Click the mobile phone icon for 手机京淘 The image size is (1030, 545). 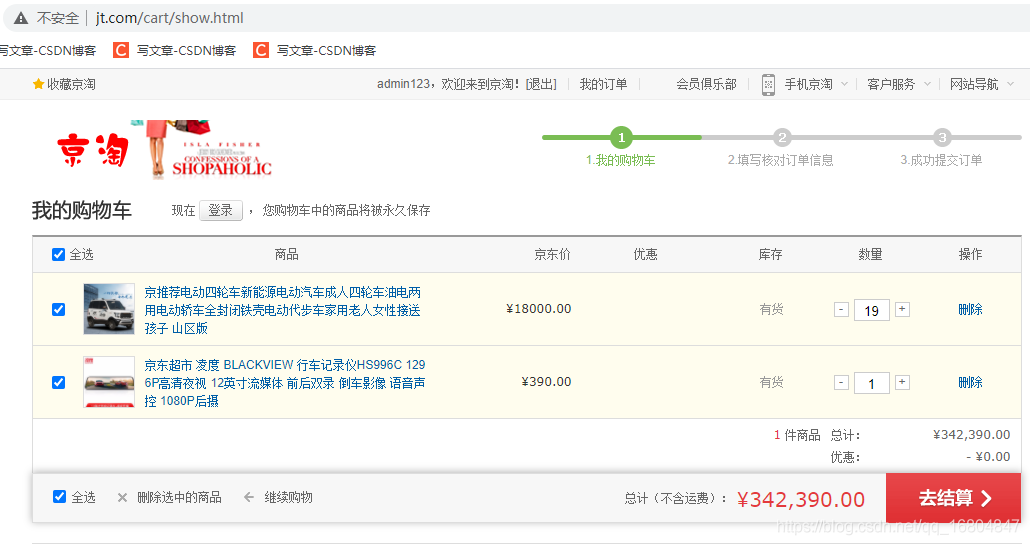click(768, 85)
